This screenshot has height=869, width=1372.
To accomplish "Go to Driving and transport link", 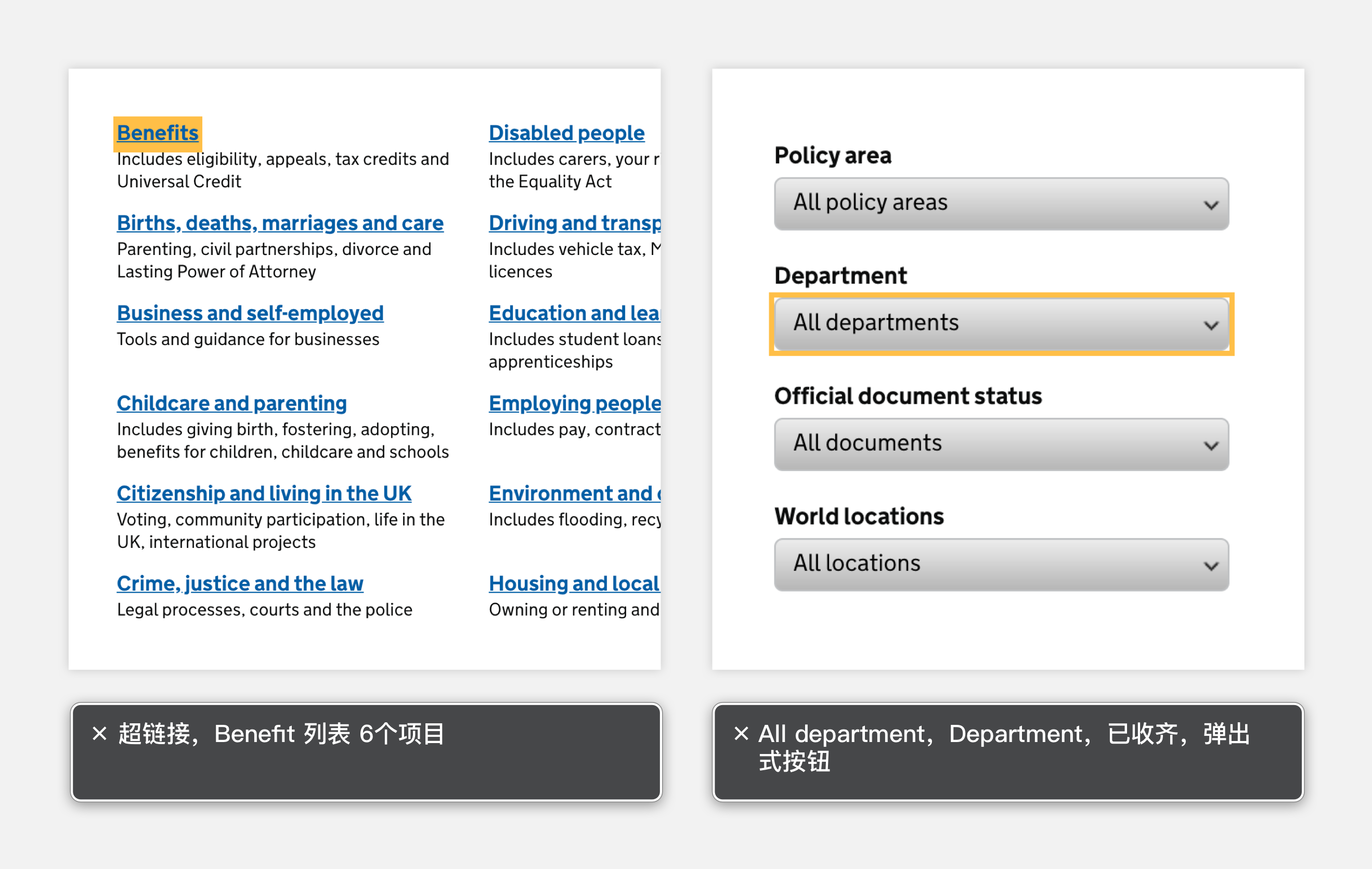I will pos(574,223).
